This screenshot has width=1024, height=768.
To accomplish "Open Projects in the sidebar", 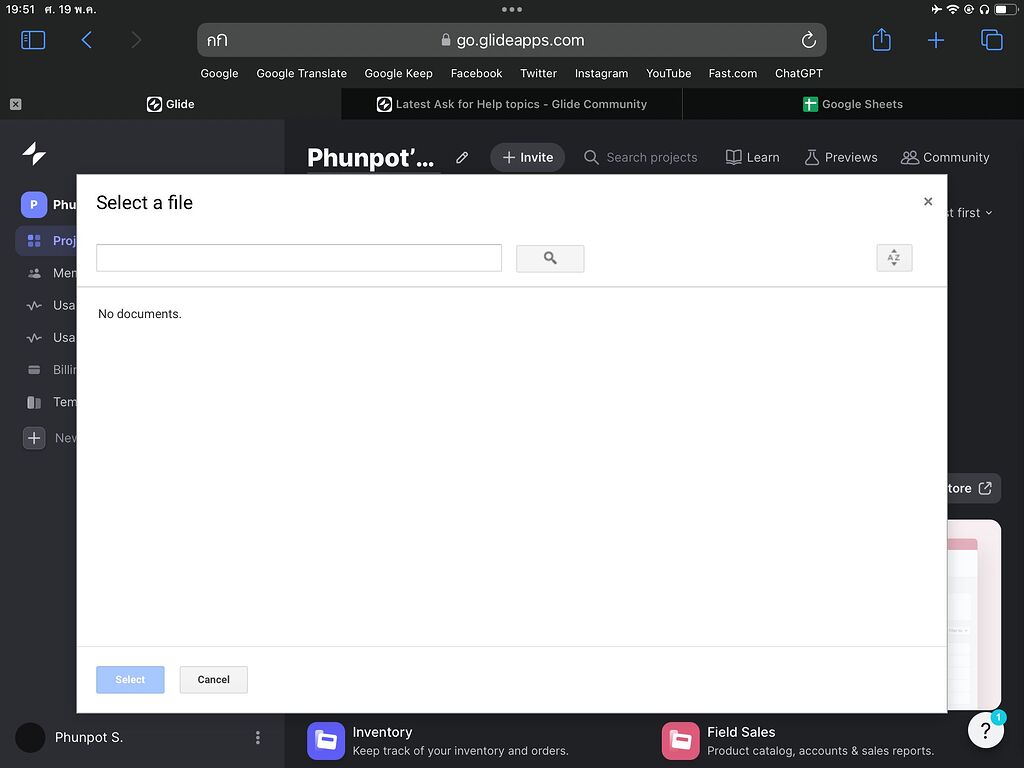I will [34, 240].
